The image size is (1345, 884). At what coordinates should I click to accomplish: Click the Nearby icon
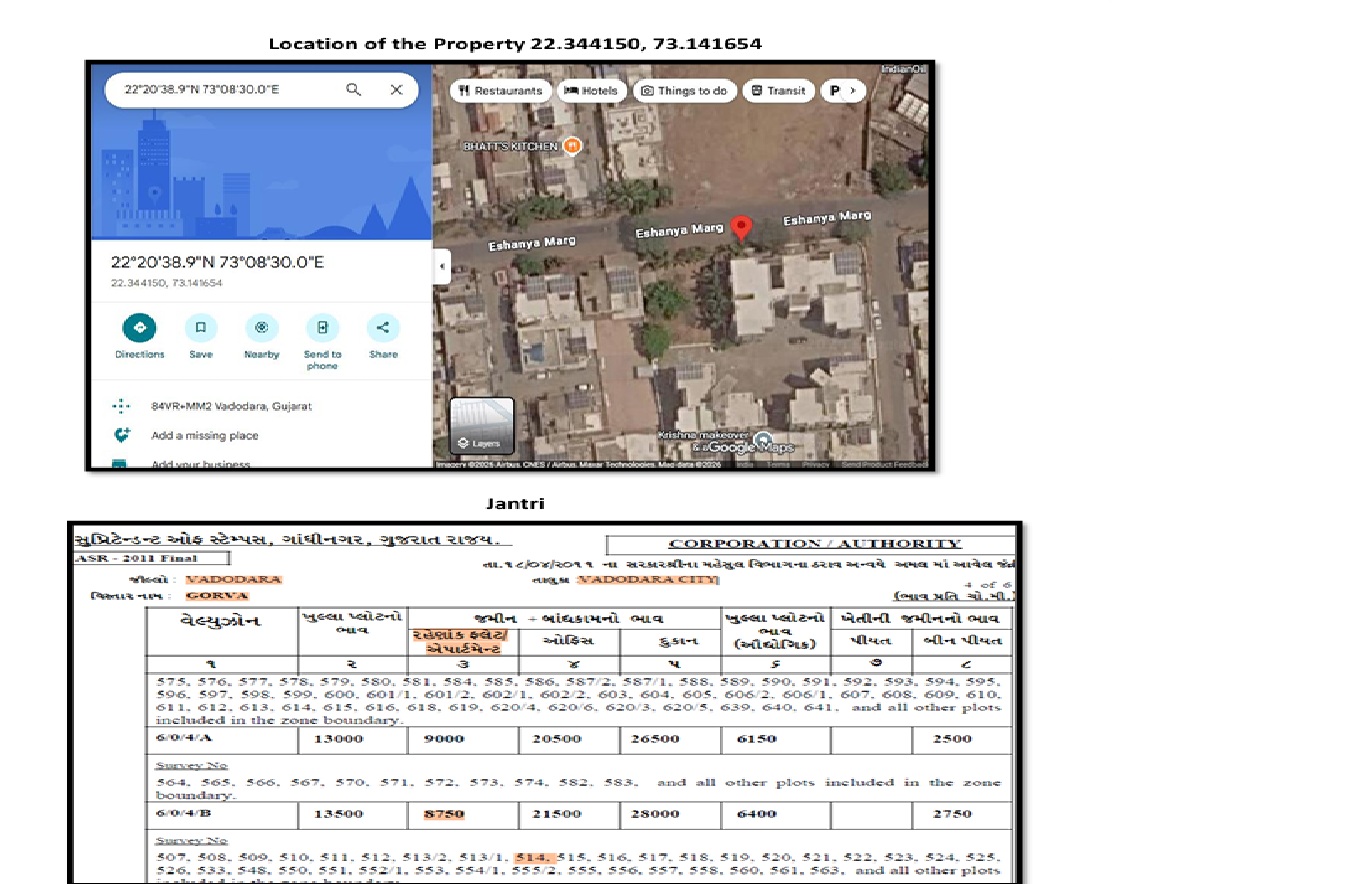262,328
